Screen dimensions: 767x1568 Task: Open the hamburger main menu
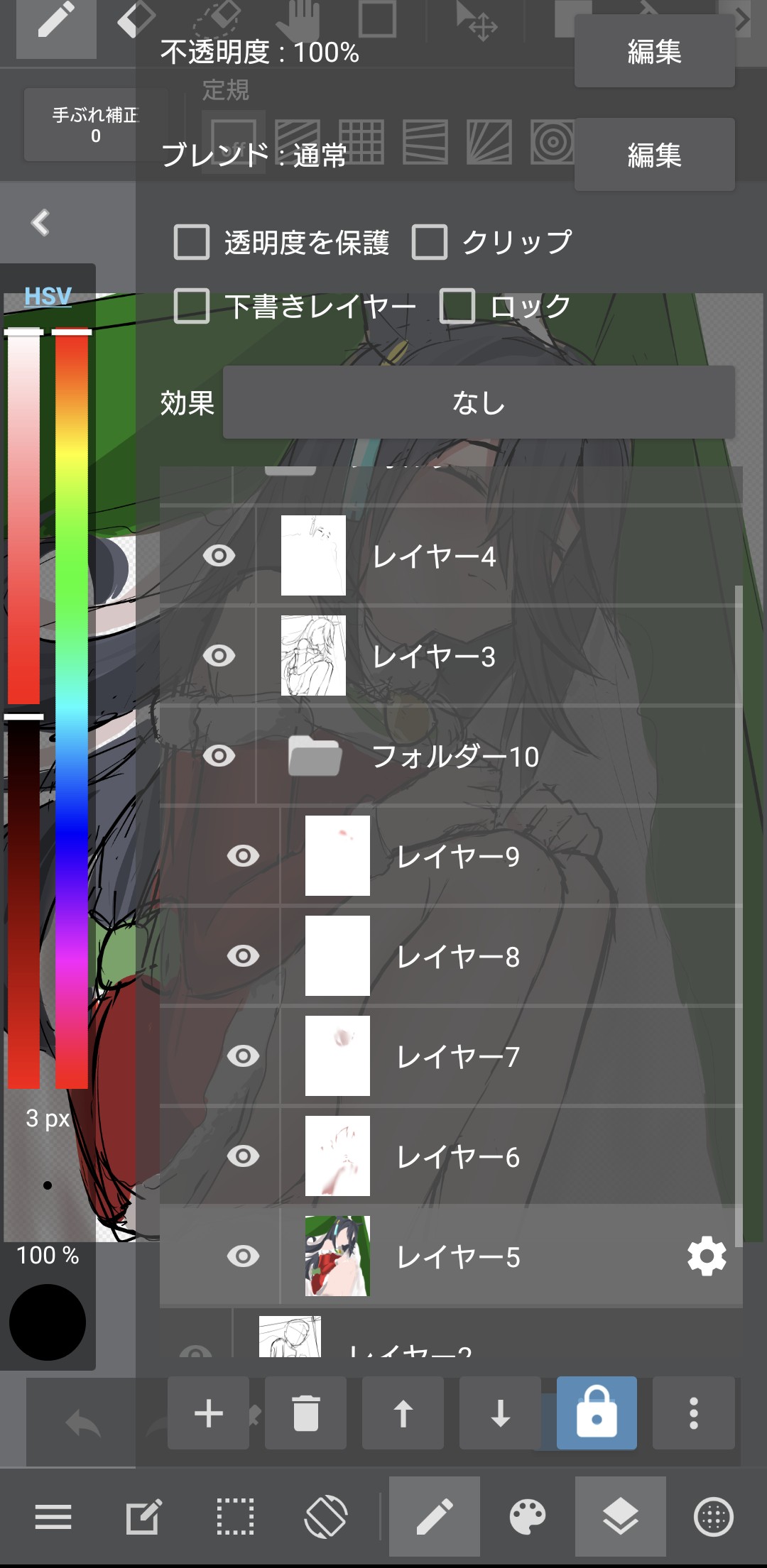(x=53, y=1517)
